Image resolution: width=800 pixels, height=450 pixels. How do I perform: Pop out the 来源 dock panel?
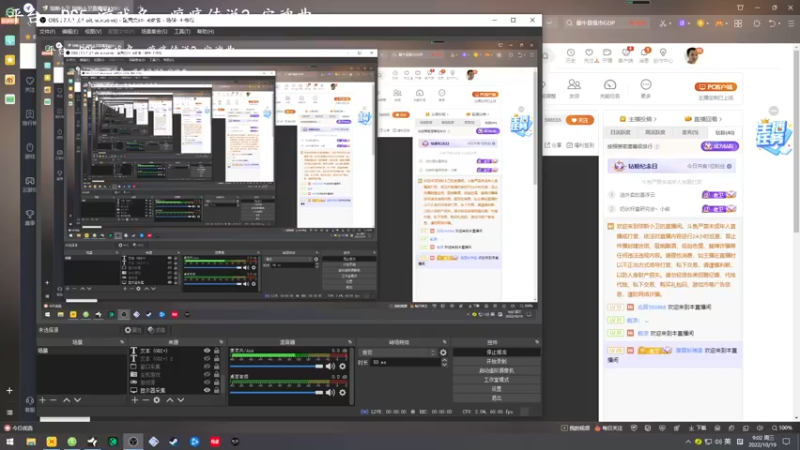click(x=221, y=342)
